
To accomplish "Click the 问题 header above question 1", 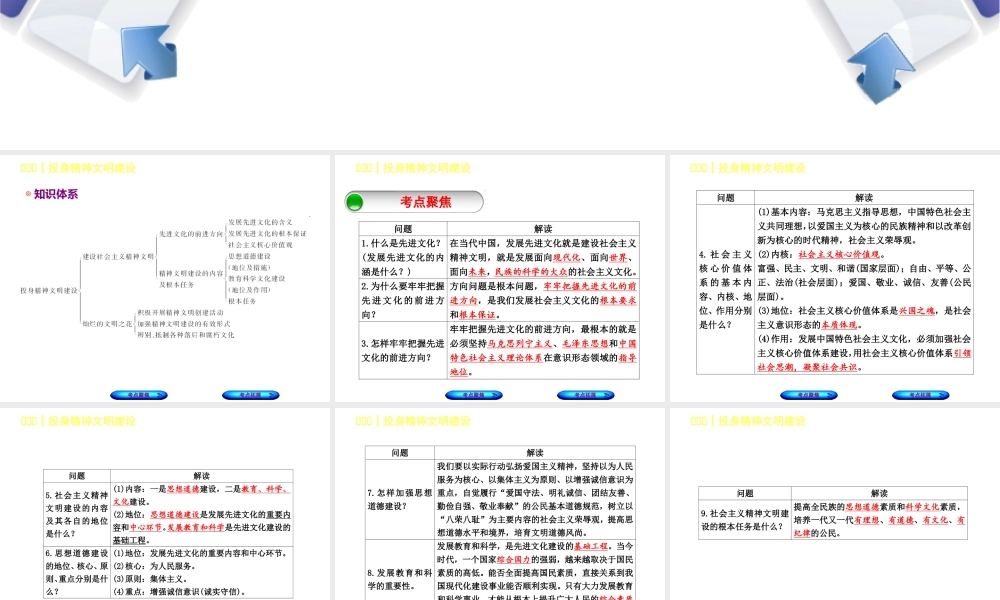I will click(x=403, y=229).
